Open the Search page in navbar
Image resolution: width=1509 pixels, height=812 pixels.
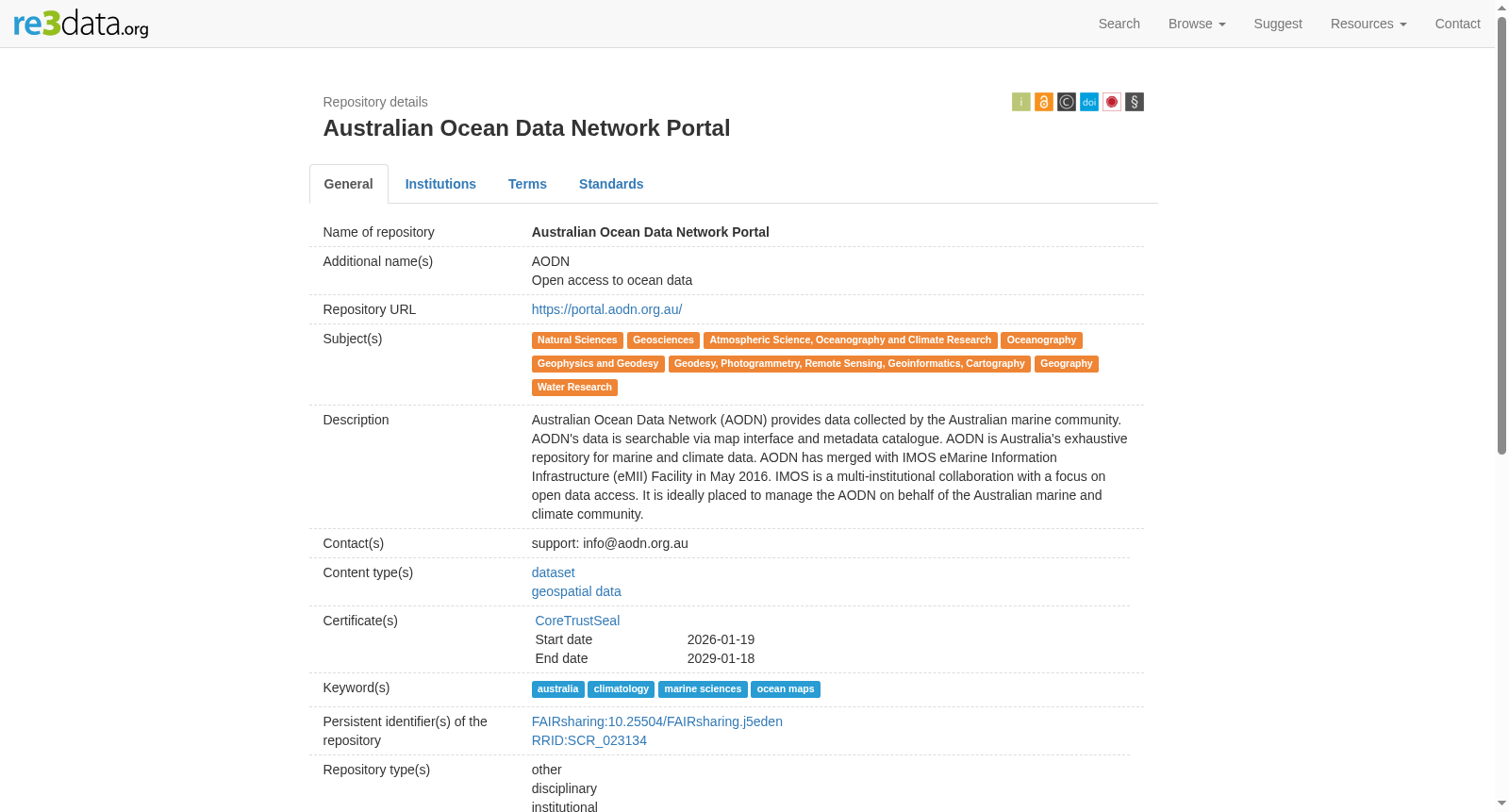[1119, 24]
